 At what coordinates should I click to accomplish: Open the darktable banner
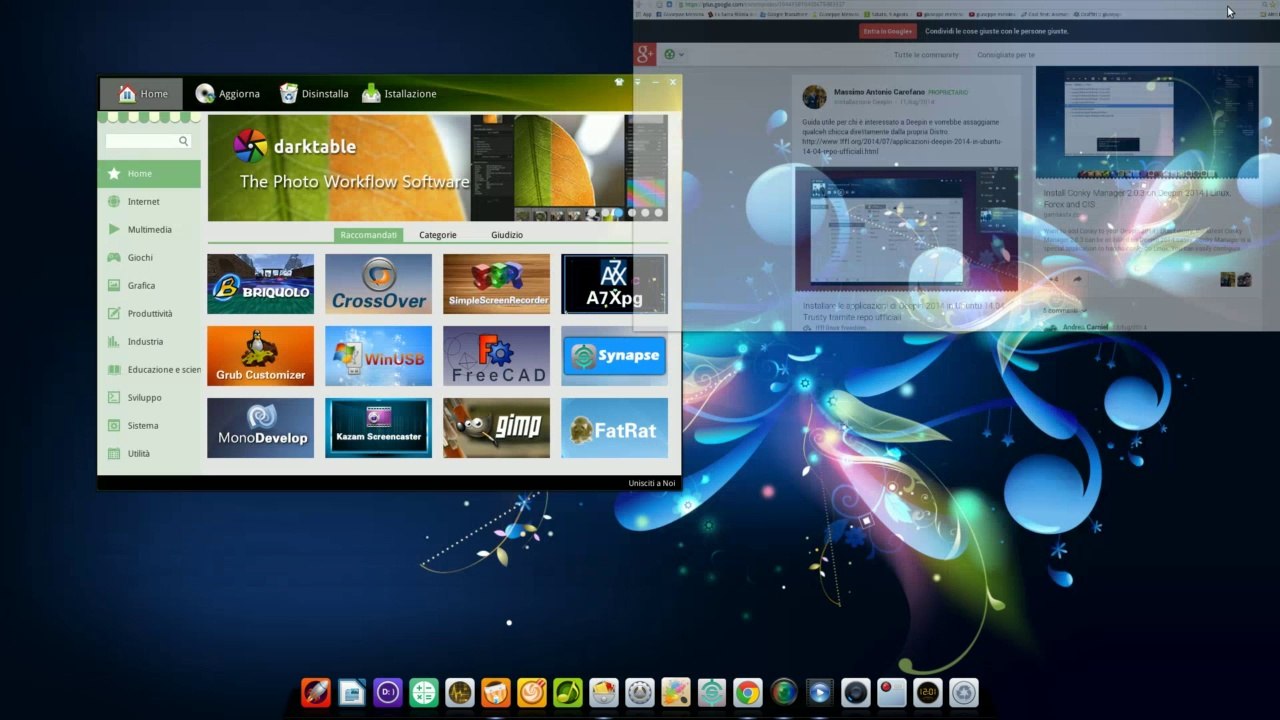click(x=438, y=167)
